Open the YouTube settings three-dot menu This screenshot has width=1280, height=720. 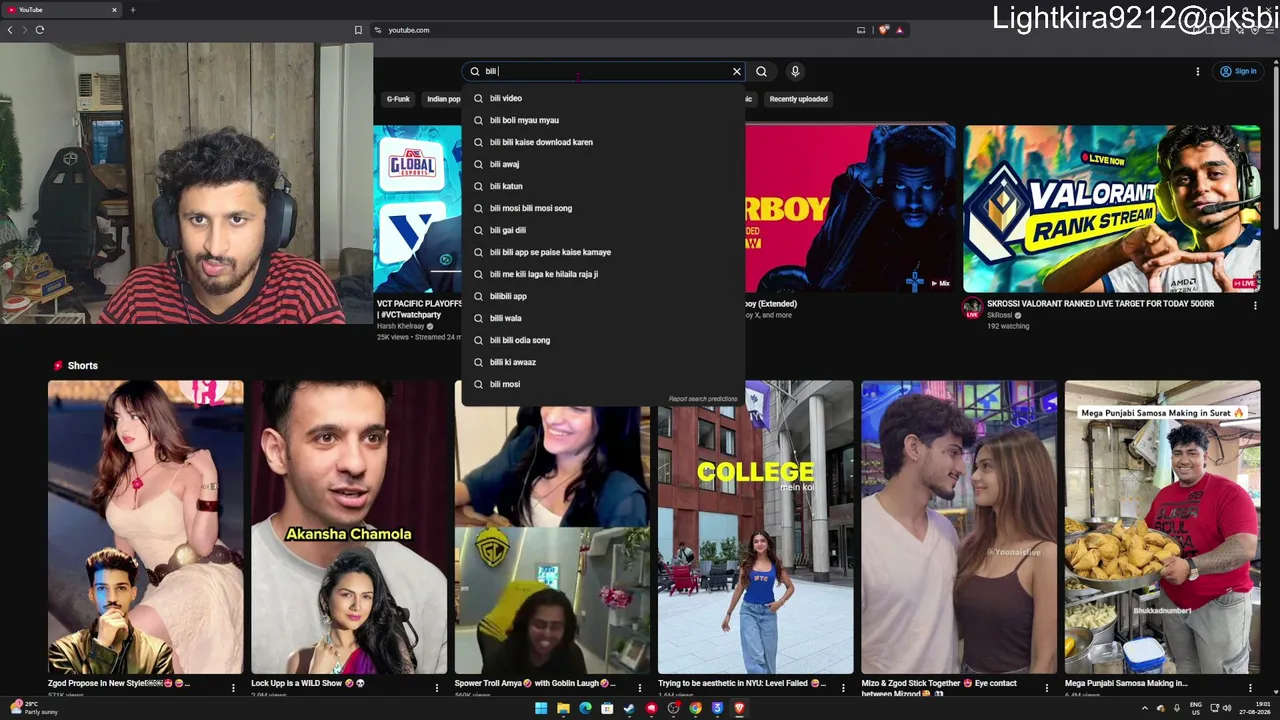coord(1197,71)
